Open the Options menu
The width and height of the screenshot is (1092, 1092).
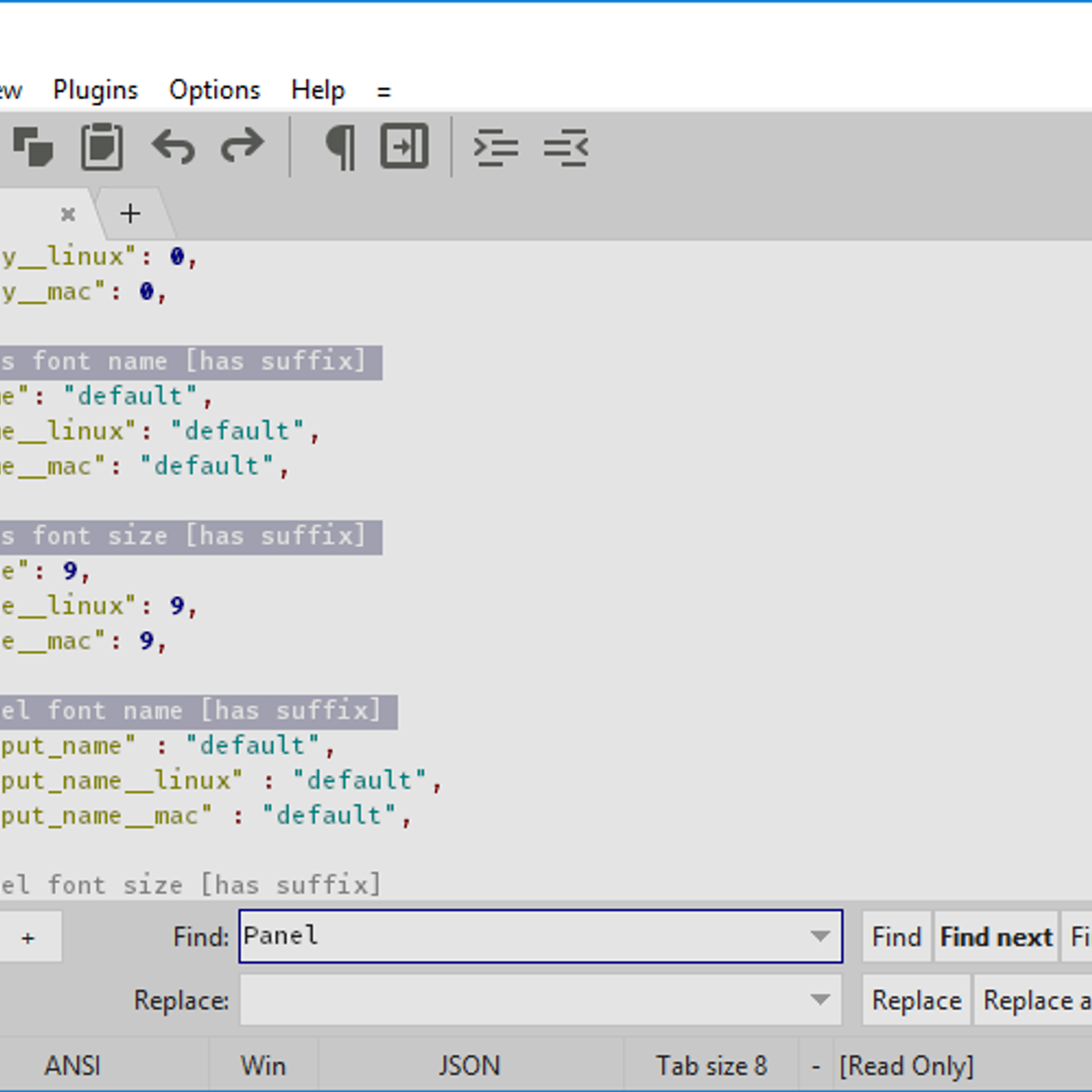(x=215, y=90)
